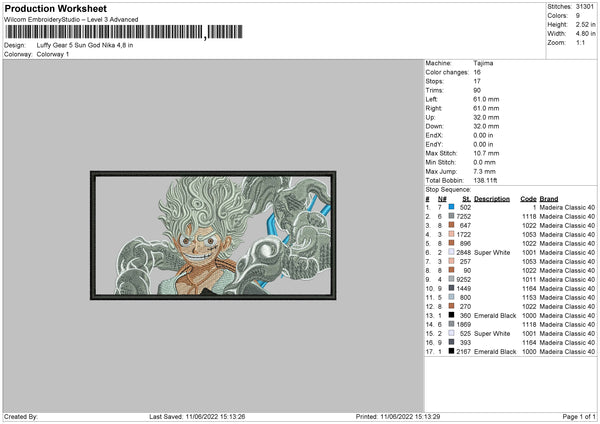Click the 'Stop Sequence:' label
The height and width of the screenshot is (424, 600).
point(448,189)
